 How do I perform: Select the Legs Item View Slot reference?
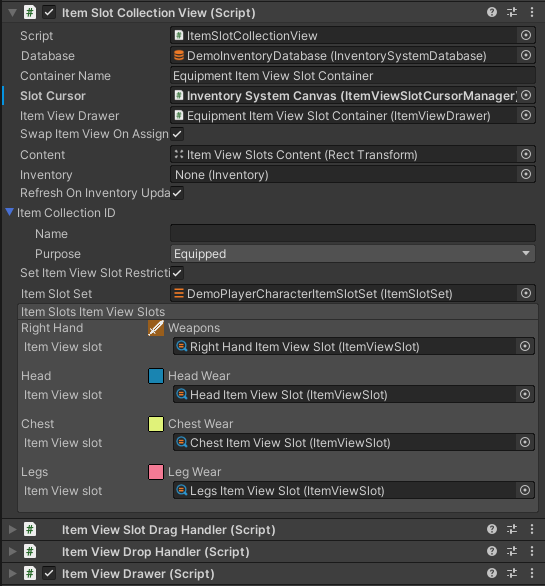point(346,491)
